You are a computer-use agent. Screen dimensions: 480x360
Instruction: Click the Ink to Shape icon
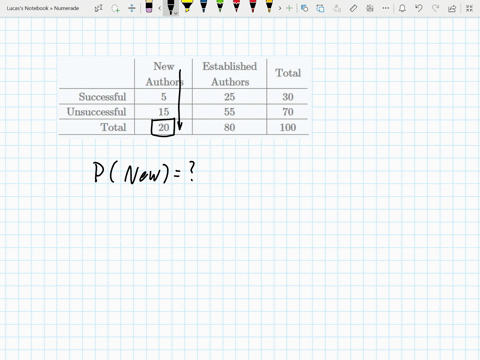pos(320,8)
